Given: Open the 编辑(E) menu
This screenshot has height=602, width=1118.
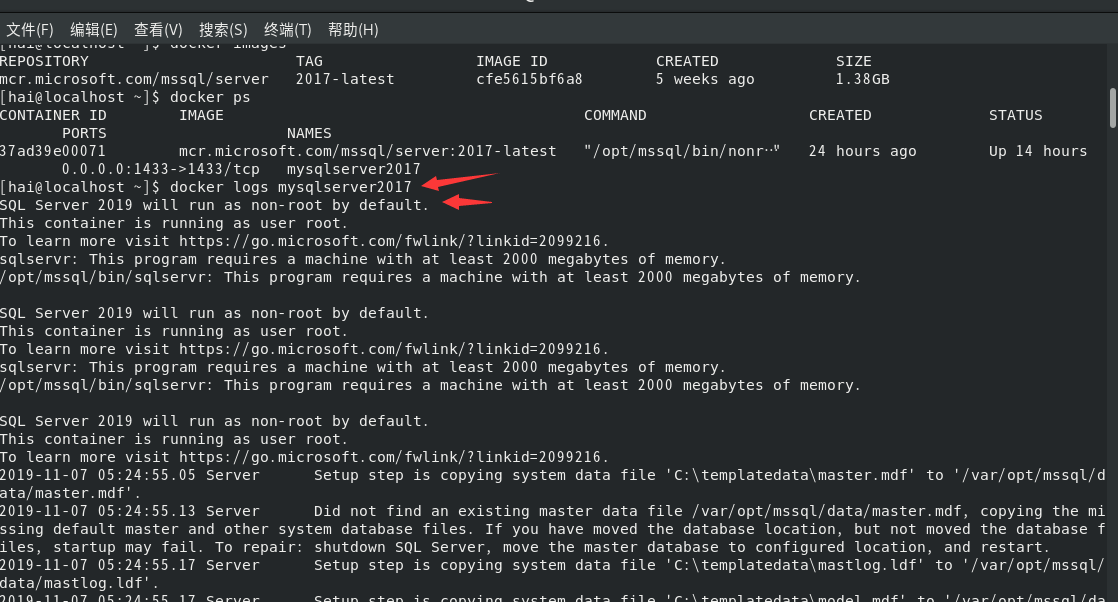Looking at the screenshot, I should click(94, 30).
